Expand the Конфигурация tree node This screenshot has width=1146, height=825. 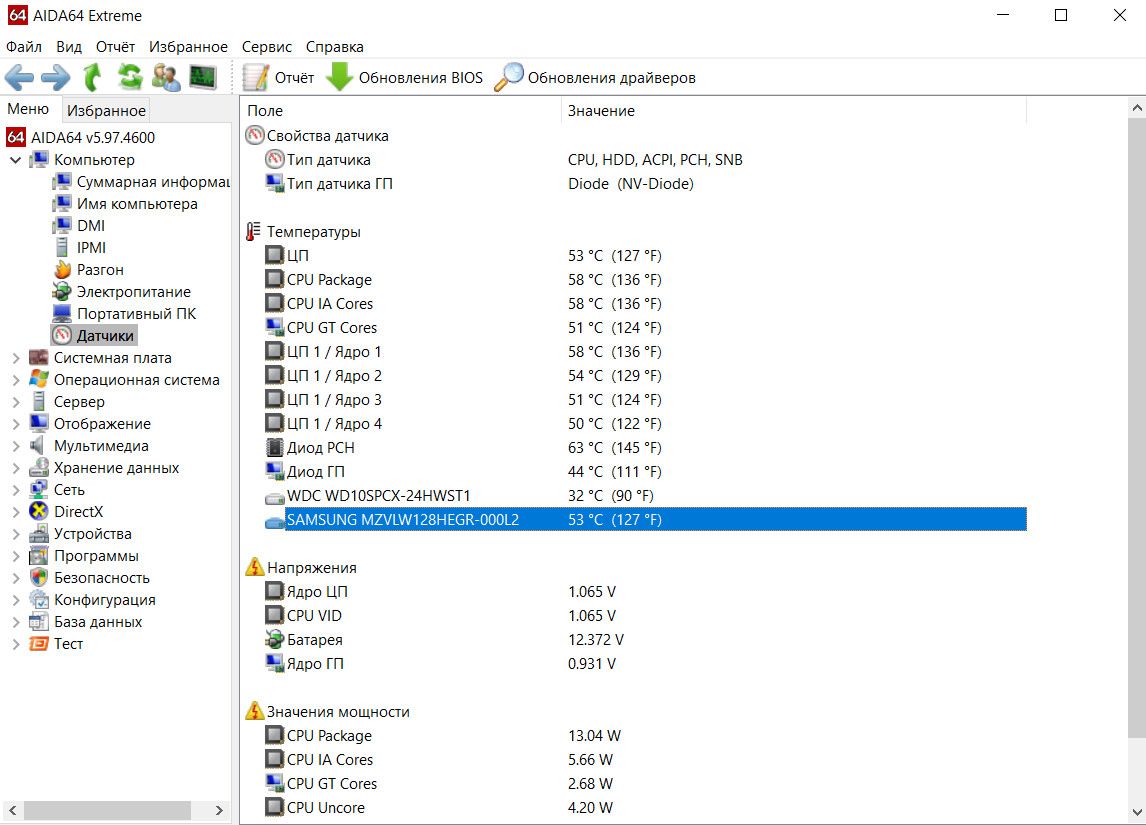15,600
